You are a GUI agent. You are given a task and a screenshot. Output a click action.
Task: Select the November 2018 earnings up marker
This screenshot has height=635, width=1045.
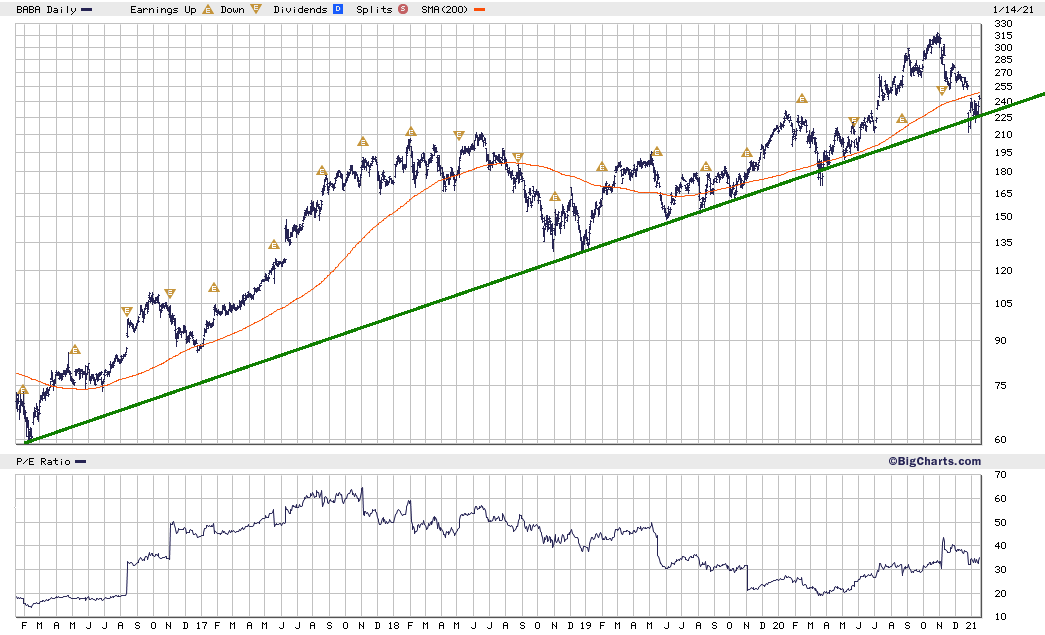tap(554, 197)
